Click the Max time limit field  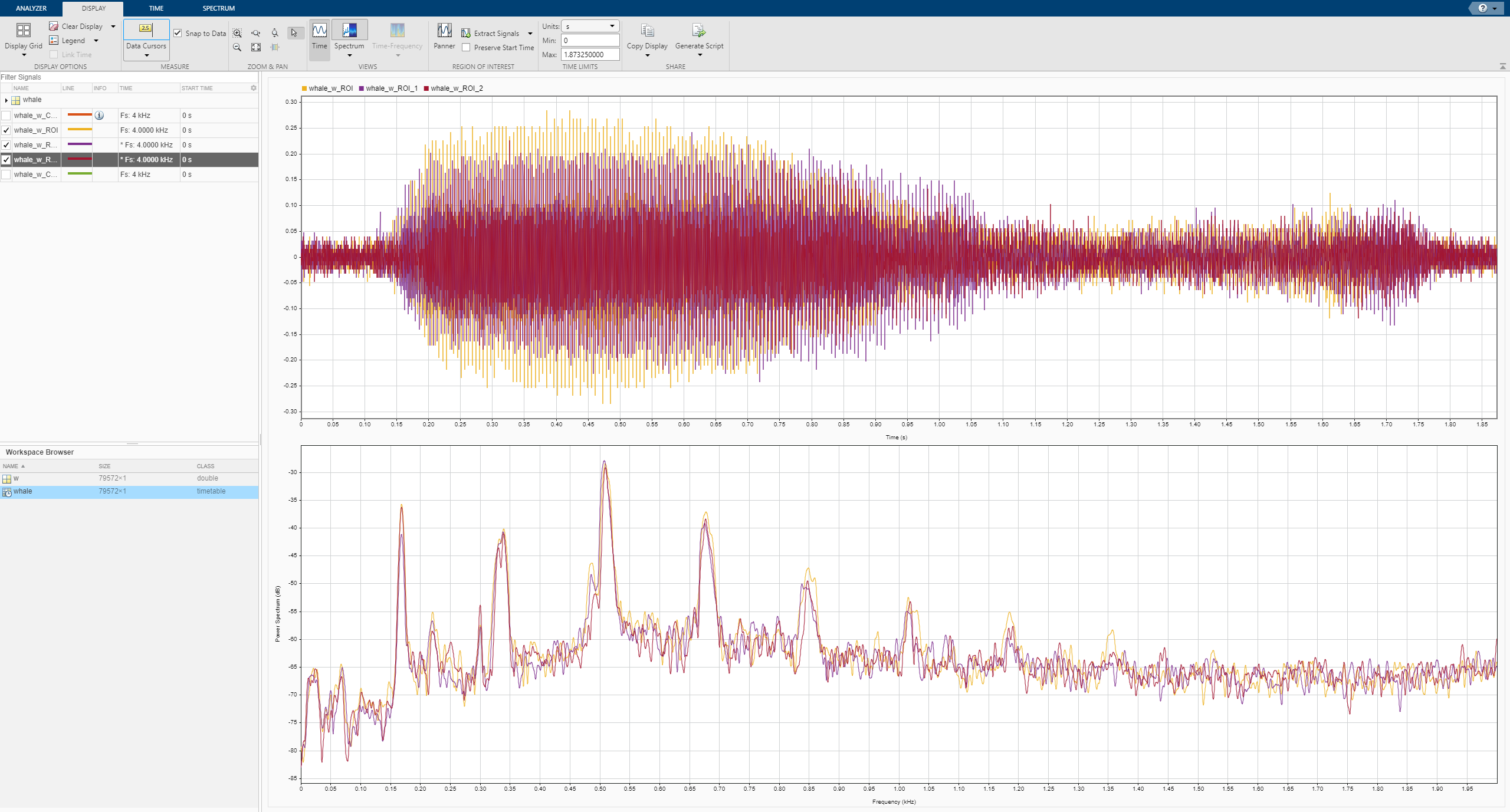click(590, 54)
